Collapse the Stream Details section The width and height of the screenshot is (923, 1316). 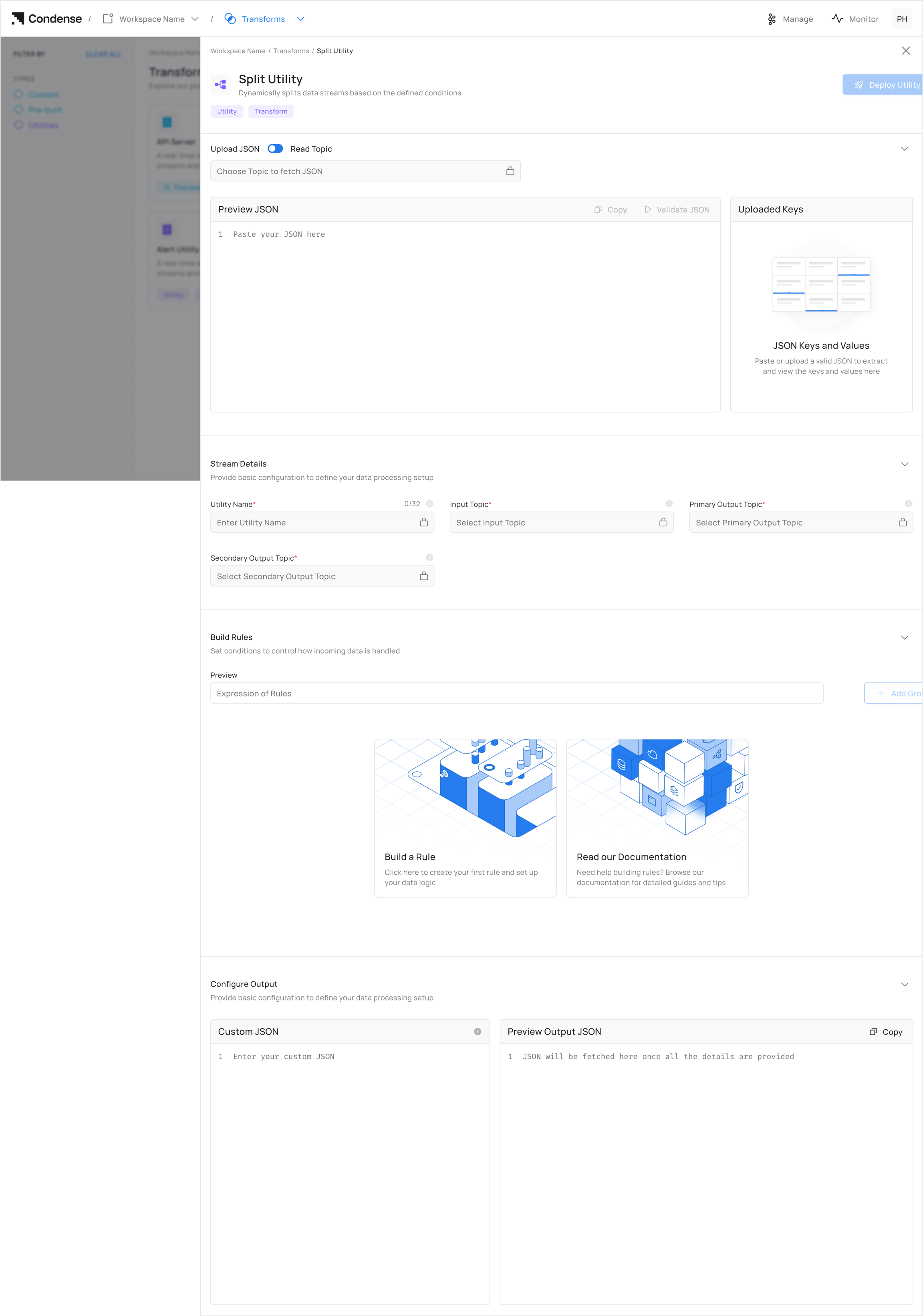click(x=905, y=464)
